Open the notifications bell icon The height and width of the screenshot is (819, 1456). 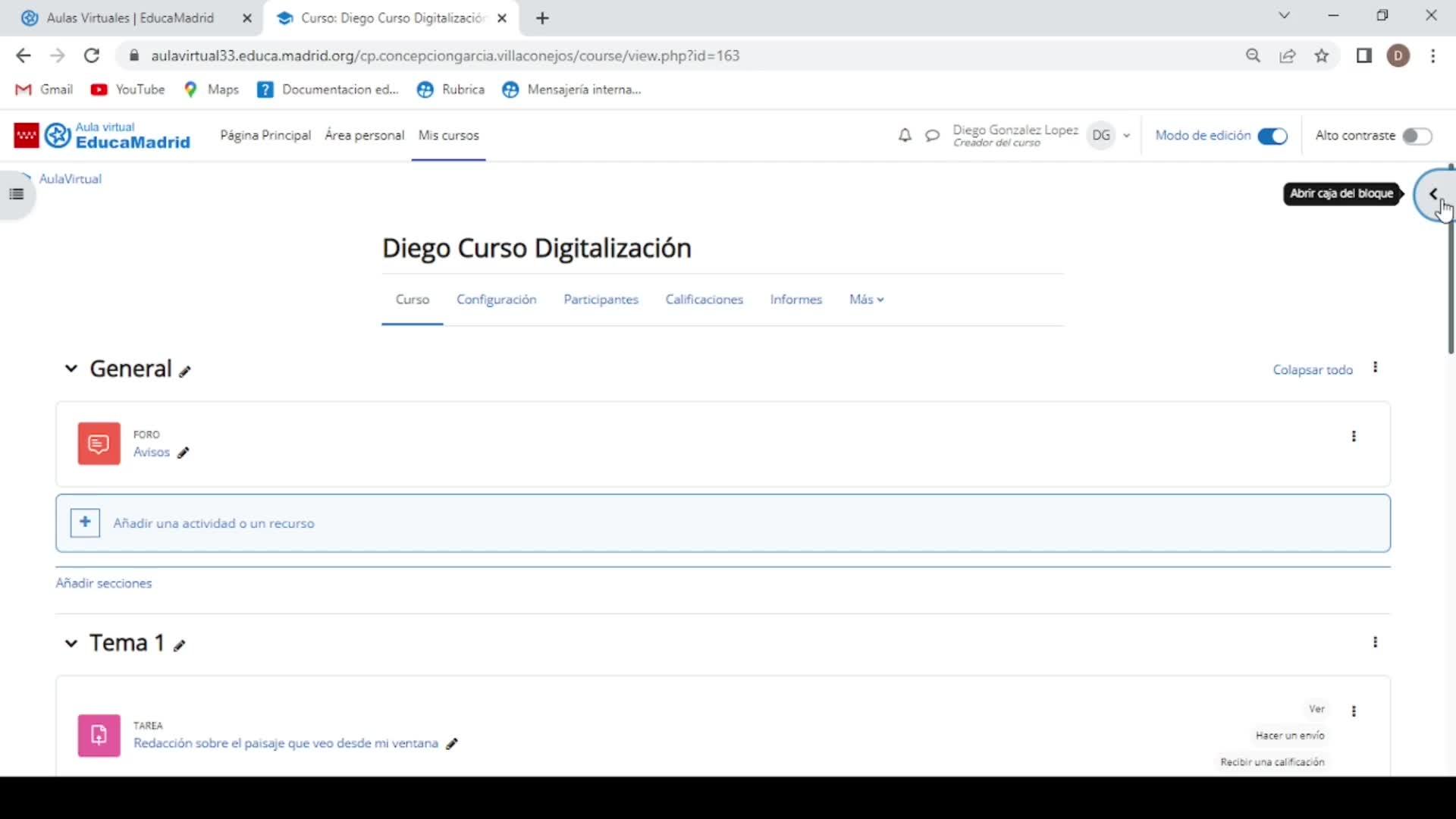point(905,136)
